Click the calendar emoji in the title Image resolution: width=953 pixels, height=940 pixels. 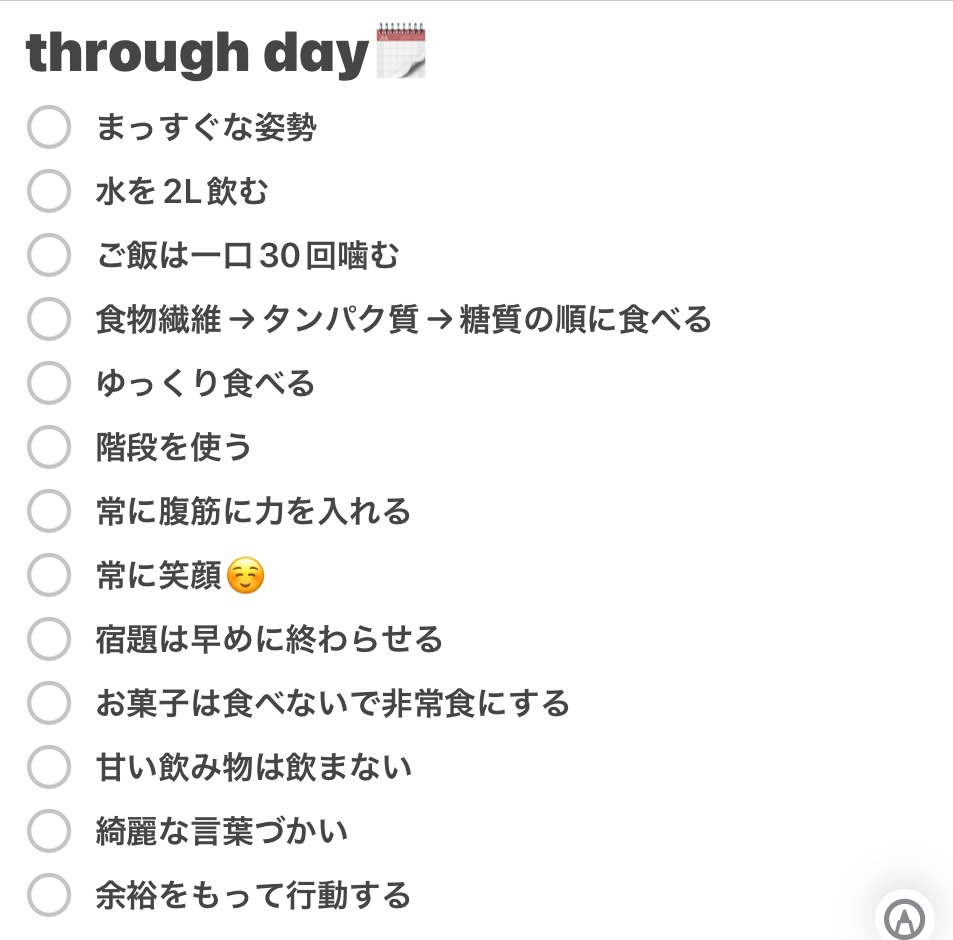[x=401, y=54]
